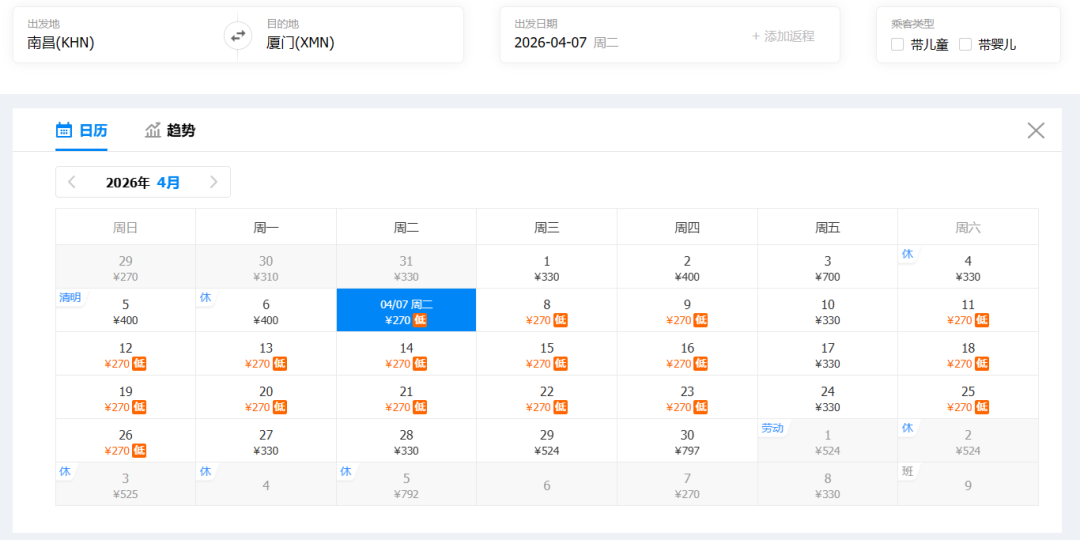Image resolution: width=1080 pixels, height=540 pixels.
Task: Enable the 带婴儿 checkbox
Action: [x=966, y=45]
